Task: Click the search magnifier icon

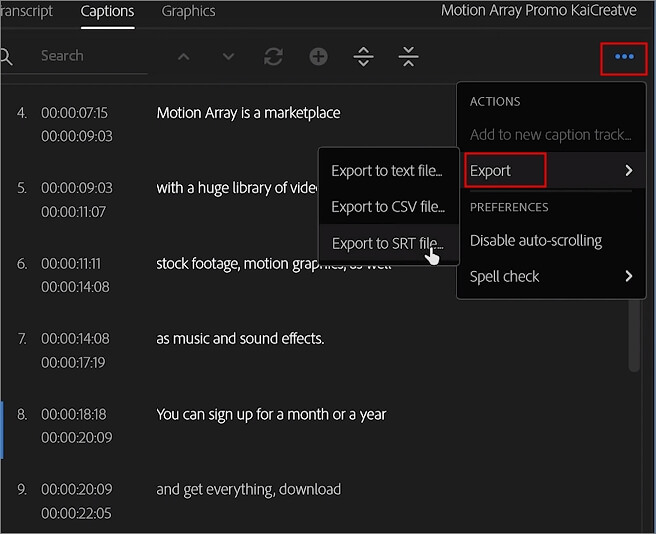Action: [x=6, y=56]
